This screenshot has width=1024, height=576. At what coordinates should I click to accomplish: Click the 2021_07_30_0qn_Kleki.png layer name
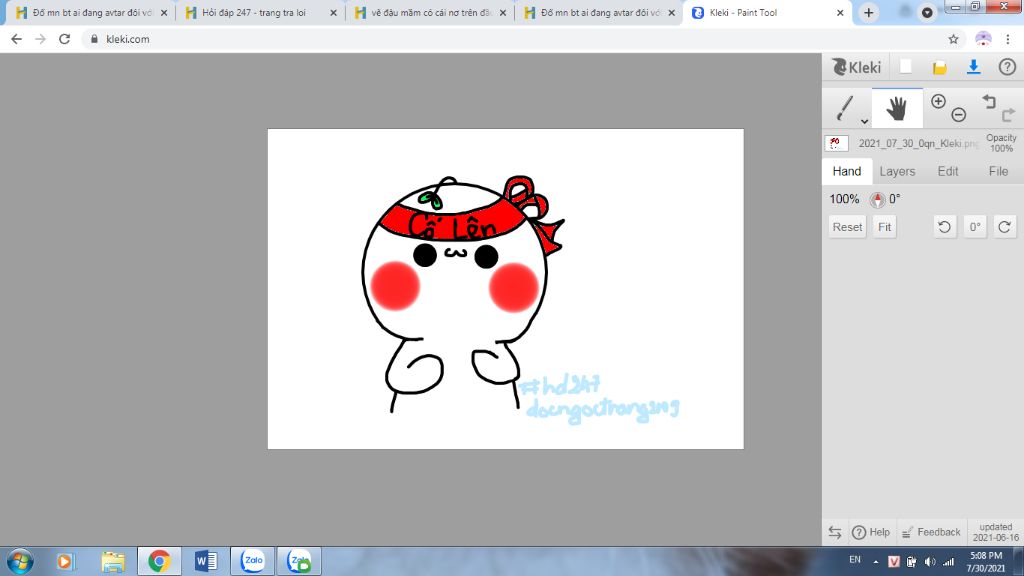[x=918, y=143]
